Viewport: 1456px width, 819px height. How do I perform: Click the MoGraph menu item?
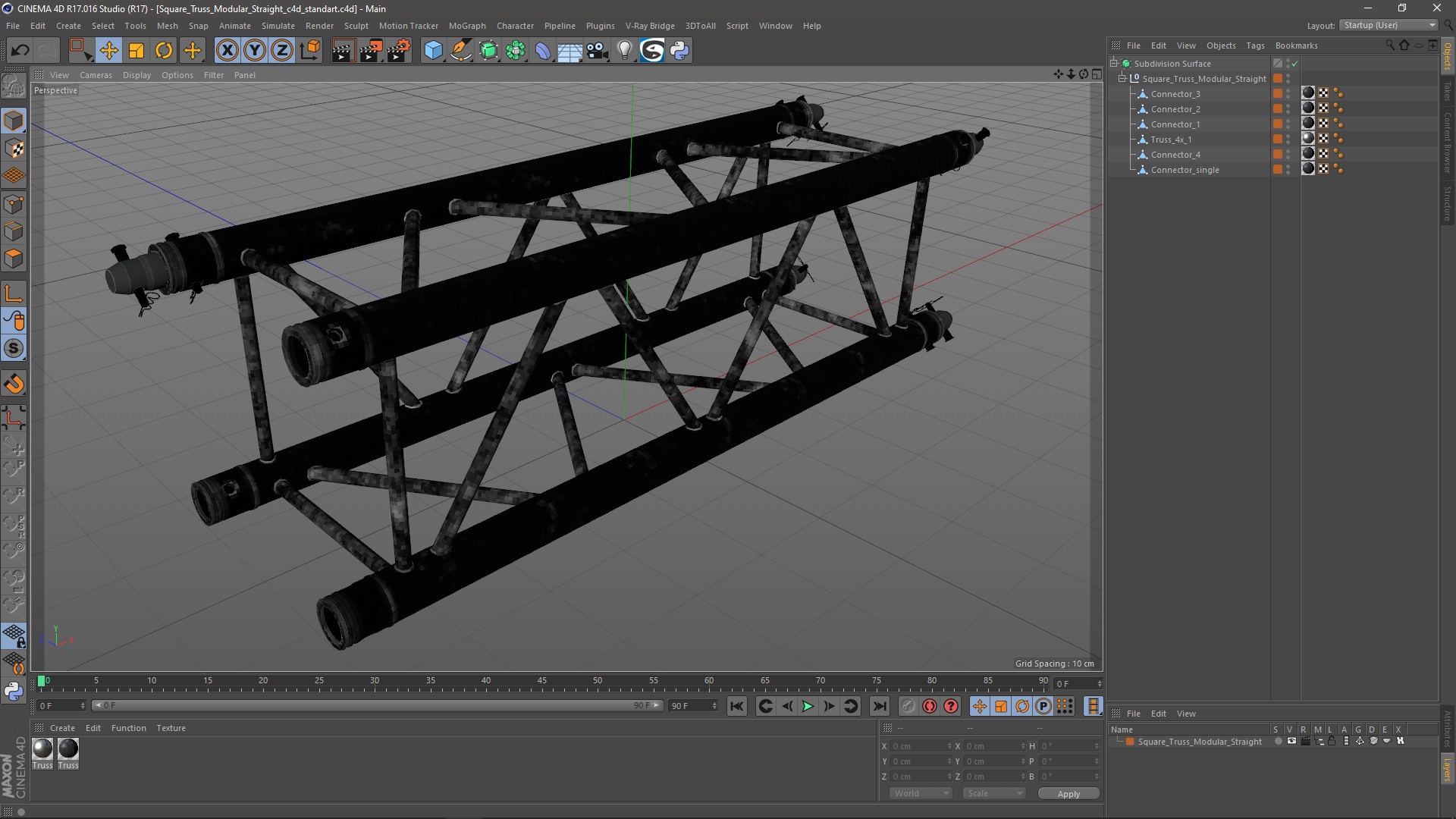point(467,25)
